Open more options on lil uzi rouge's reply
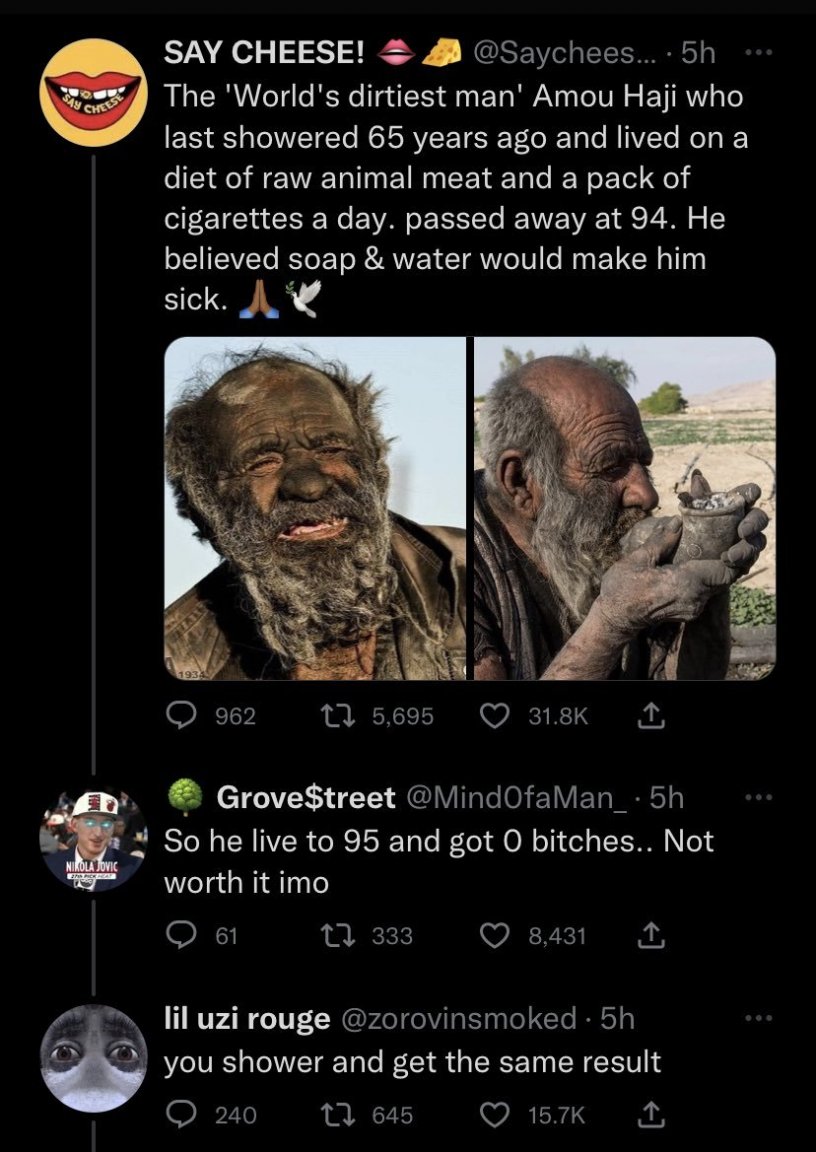816x1152 pixels. (x=761, y=1019)
